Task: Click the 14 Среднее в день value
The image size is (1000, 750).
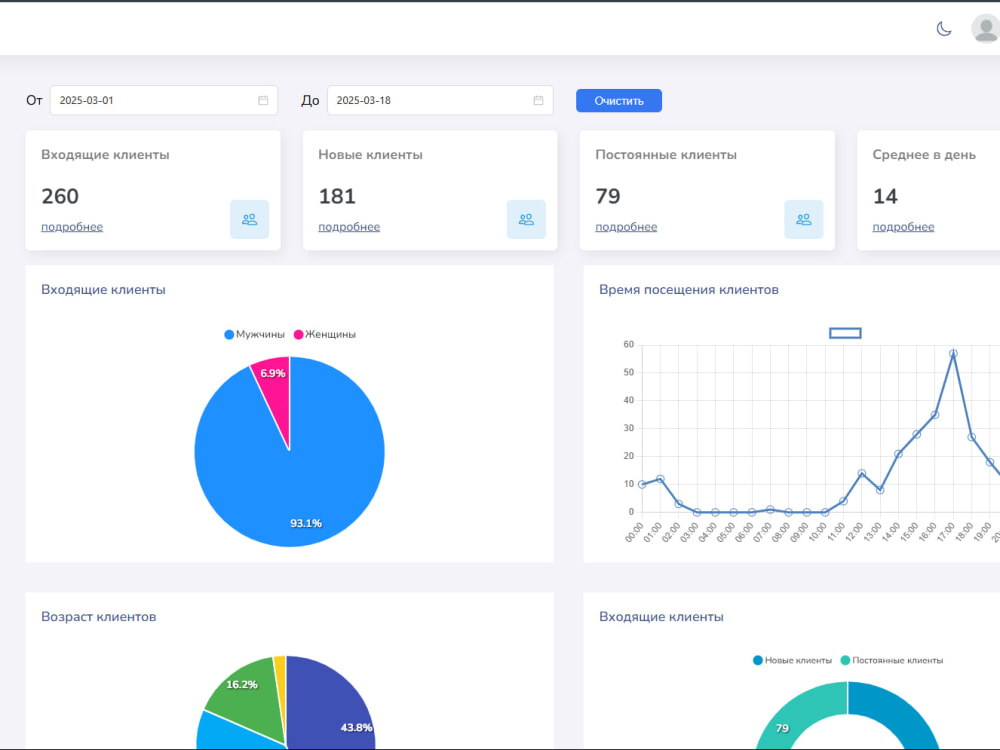Action: 885,196
